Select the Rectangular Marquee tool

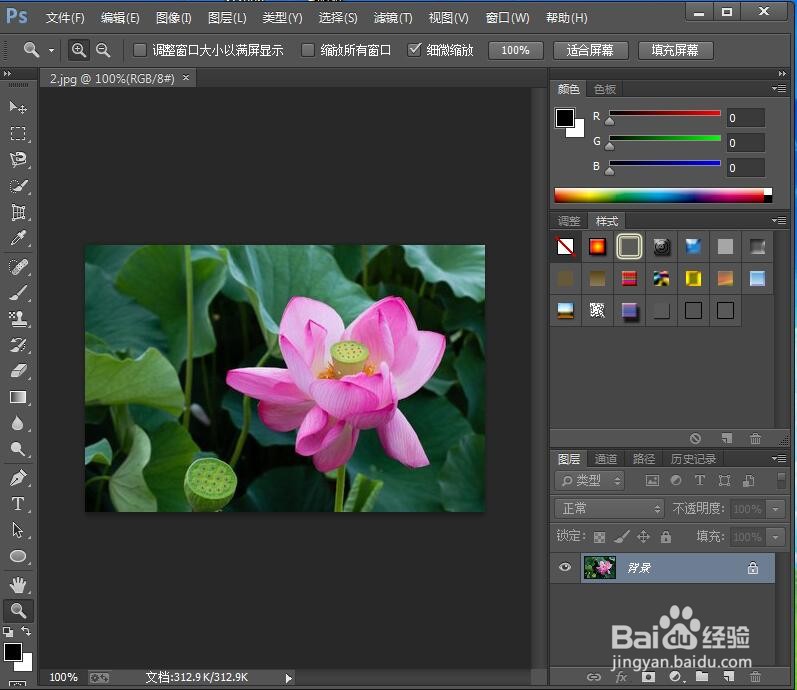coord(18,133)
